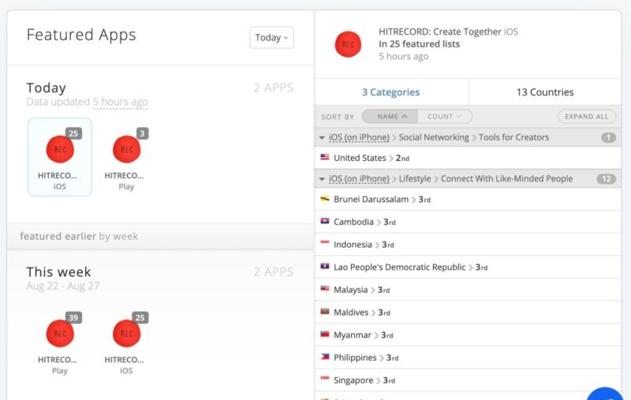Click the Malaysia flag icon
The width and height of the screenshot is (631, 400).
(x=325, y=289)
